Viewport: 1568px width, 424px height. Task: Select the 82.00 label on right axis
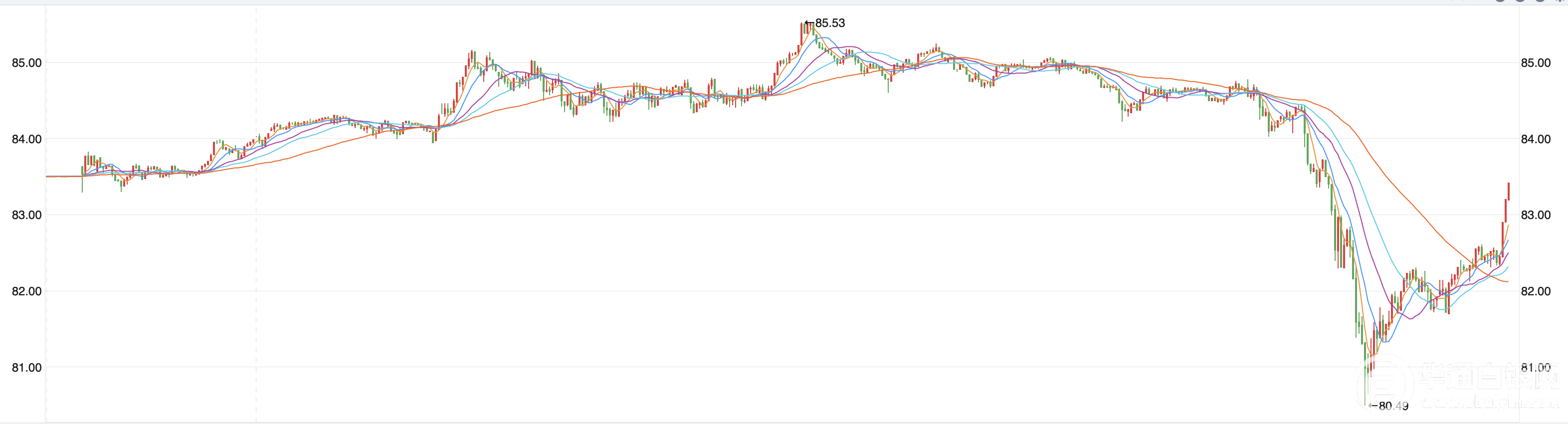click(x=1536, y=291)
